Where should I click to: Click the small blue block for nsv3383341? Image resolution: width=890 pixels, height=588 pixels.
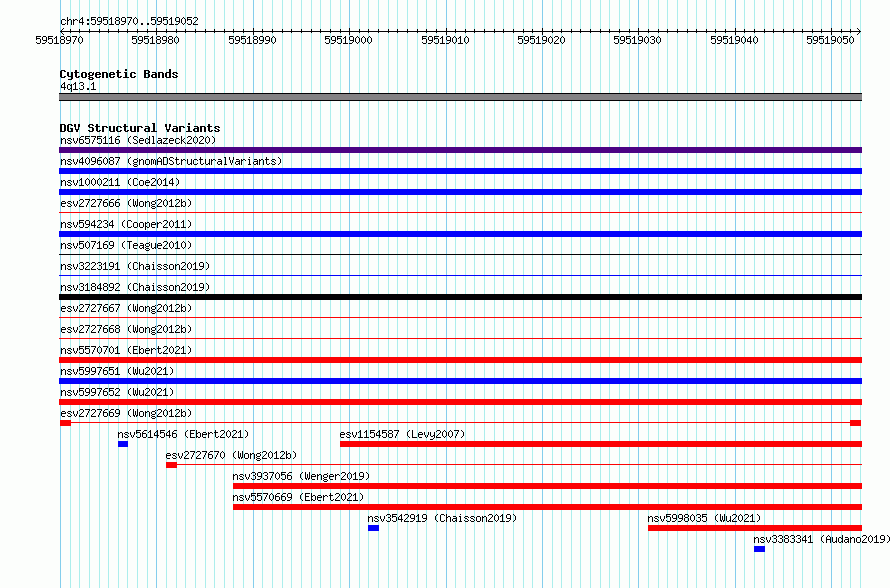pyautogui.click(x=759, y=549)
